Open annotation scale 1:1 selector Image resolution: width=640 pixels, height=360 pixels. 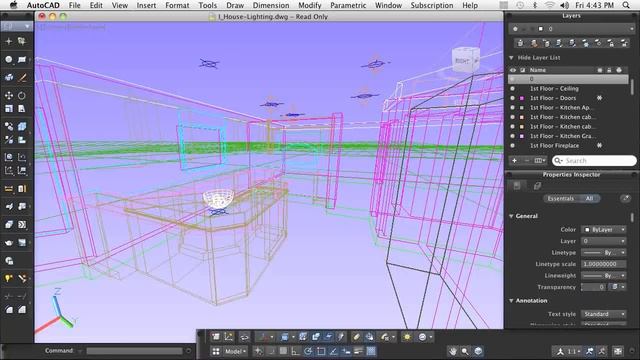coord(574,351)
